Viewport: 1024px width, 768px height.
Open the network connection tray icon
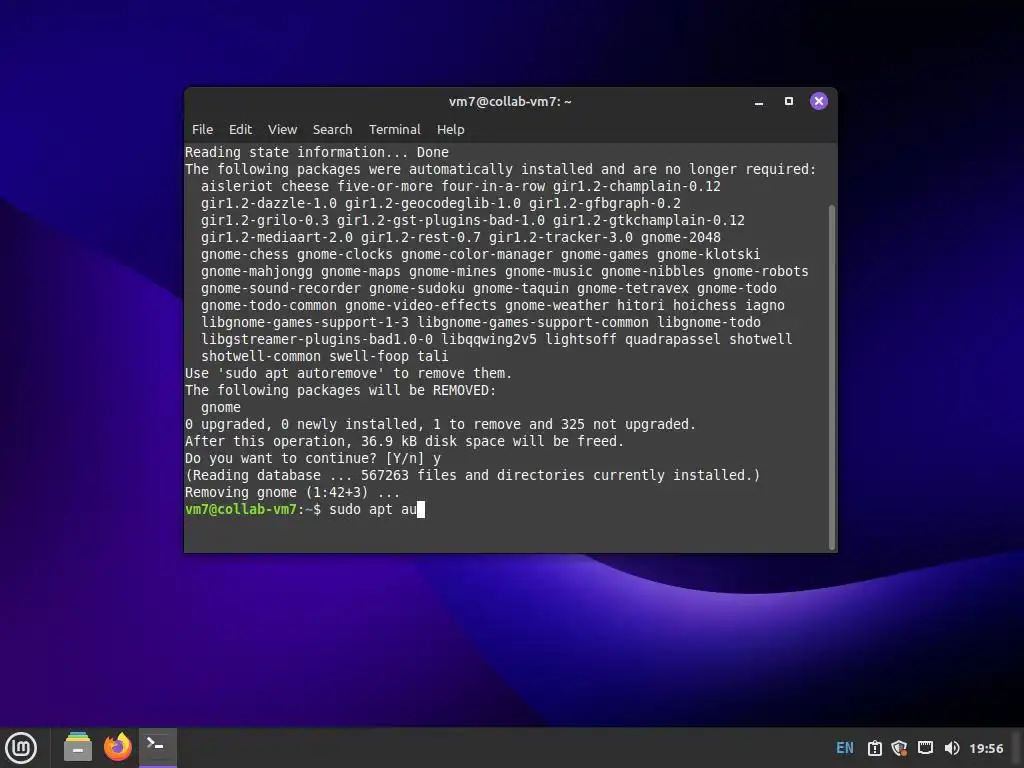(925, 748)
